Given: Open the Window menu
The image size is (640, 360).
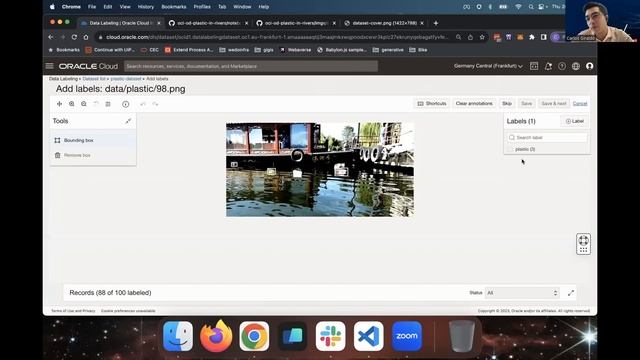Looking at the screenshot, I should [242, 7].
